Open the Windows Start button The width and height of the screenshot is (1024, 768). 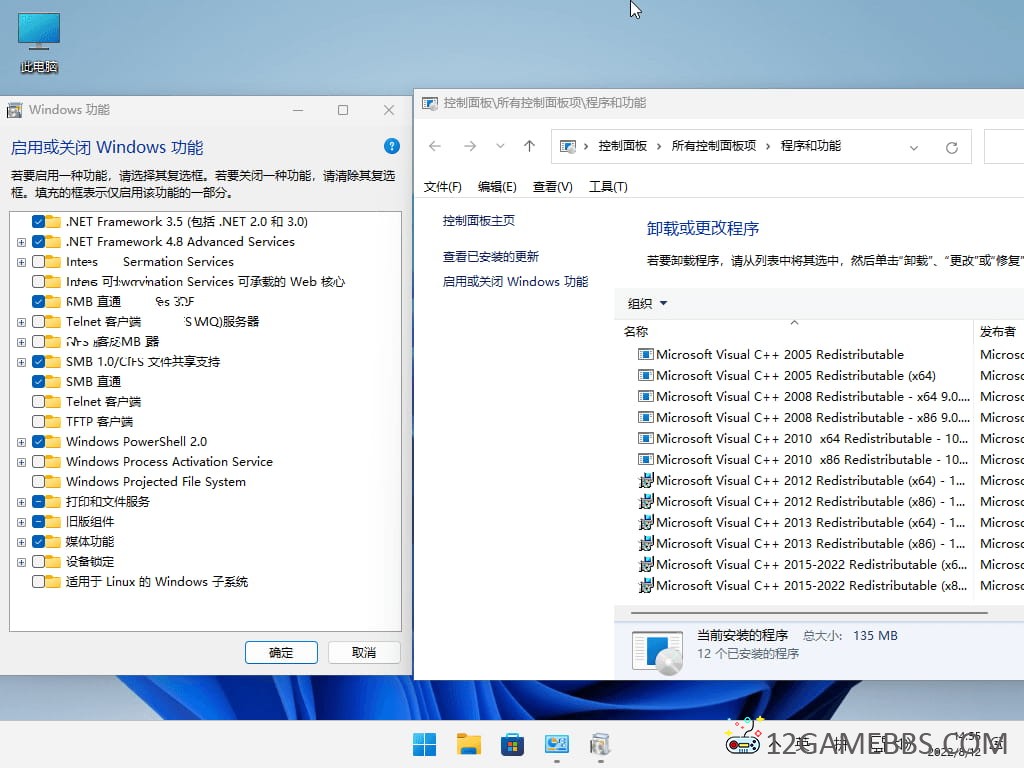coord(424,744)
